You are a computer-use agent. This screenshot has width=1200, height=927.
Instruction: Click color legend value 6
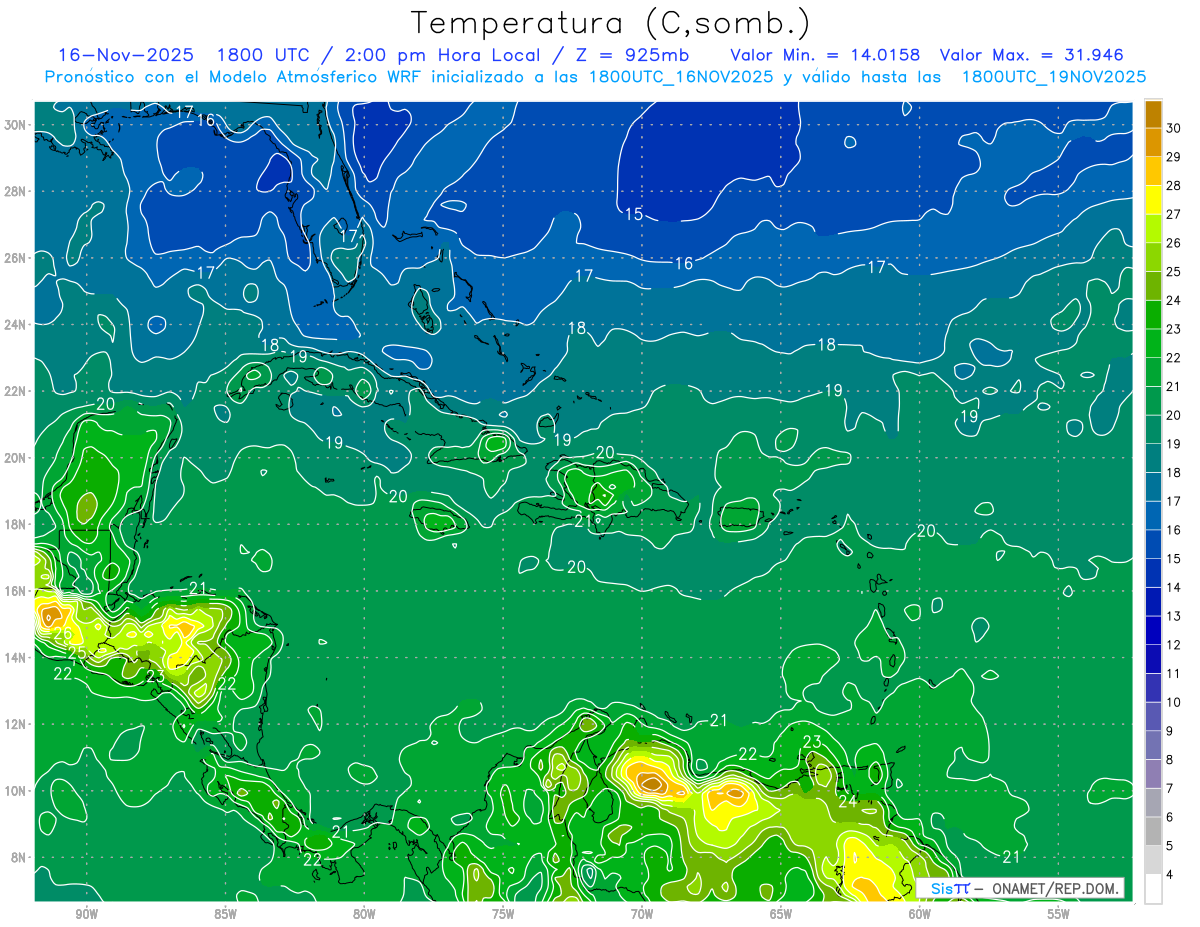[1170, 817]
